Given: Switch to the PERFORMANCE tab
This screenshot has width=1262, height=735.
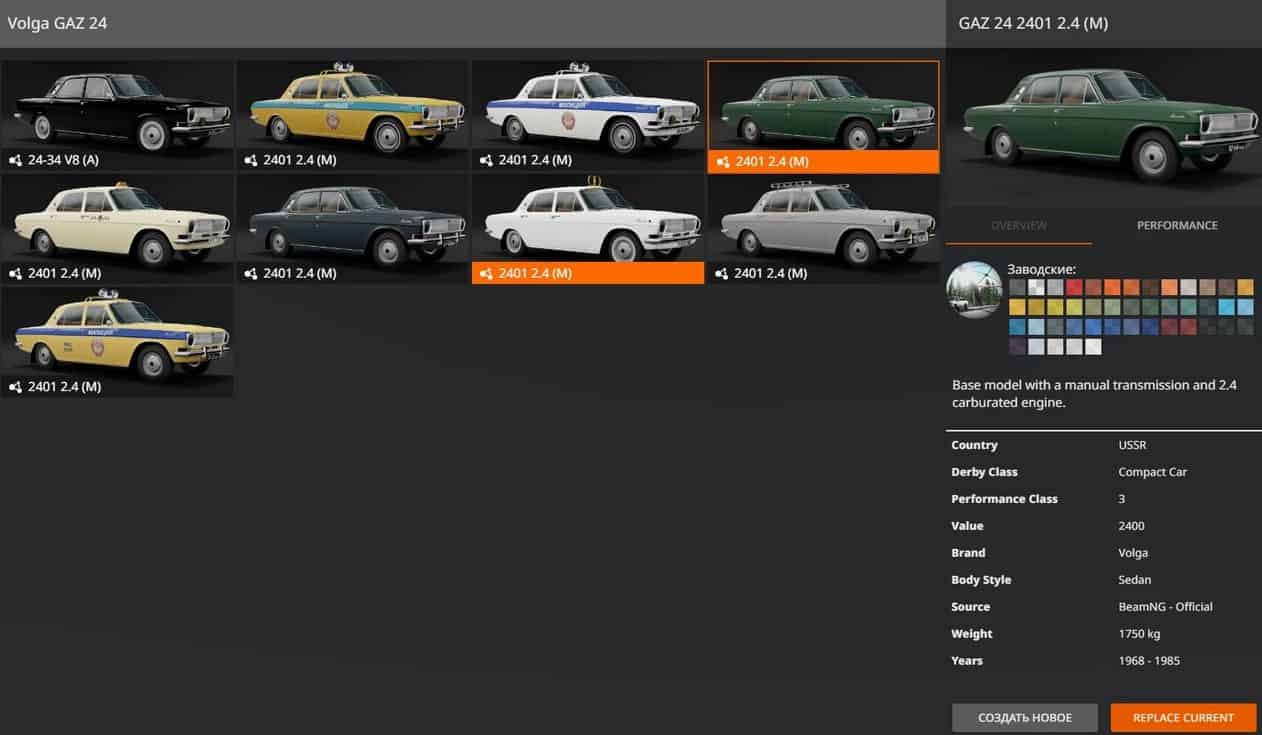Looking at the screenshot, I should click(x=1176, y=226).
